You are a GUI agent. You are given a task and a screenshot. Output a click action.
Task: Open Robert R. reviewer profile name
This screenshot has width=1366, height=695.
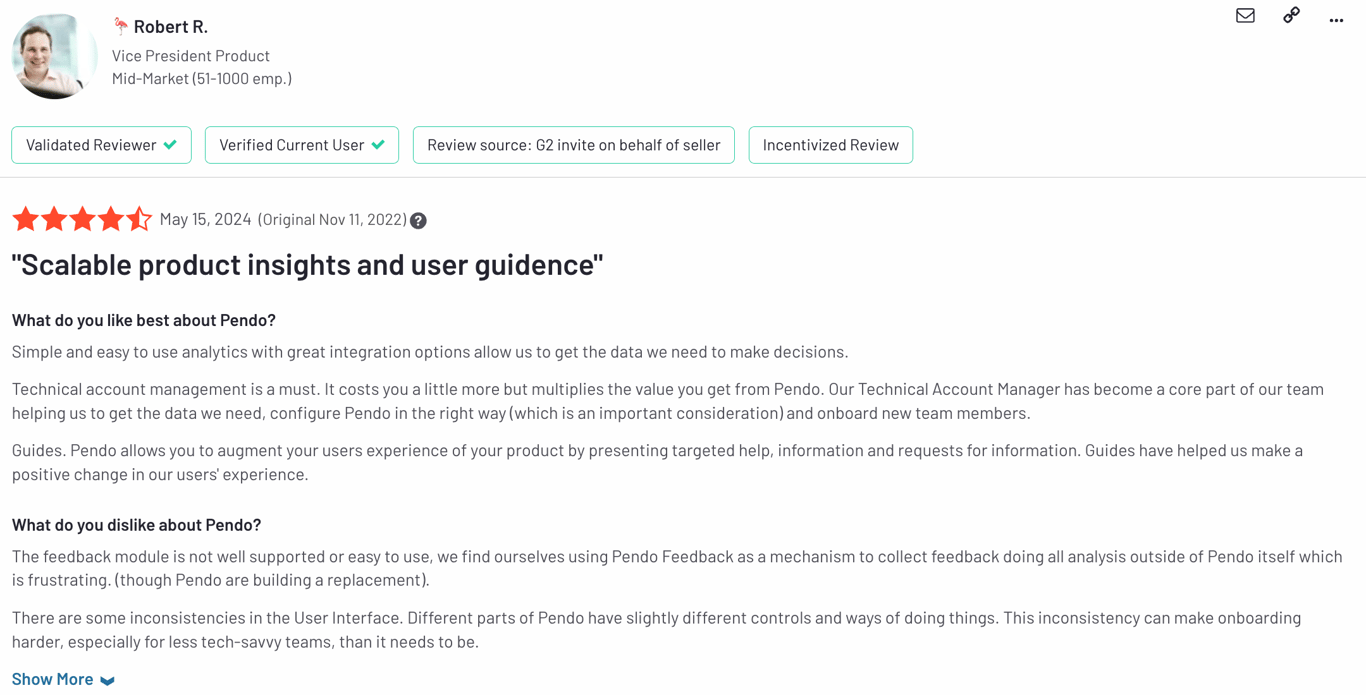click(x=170, y=27)
